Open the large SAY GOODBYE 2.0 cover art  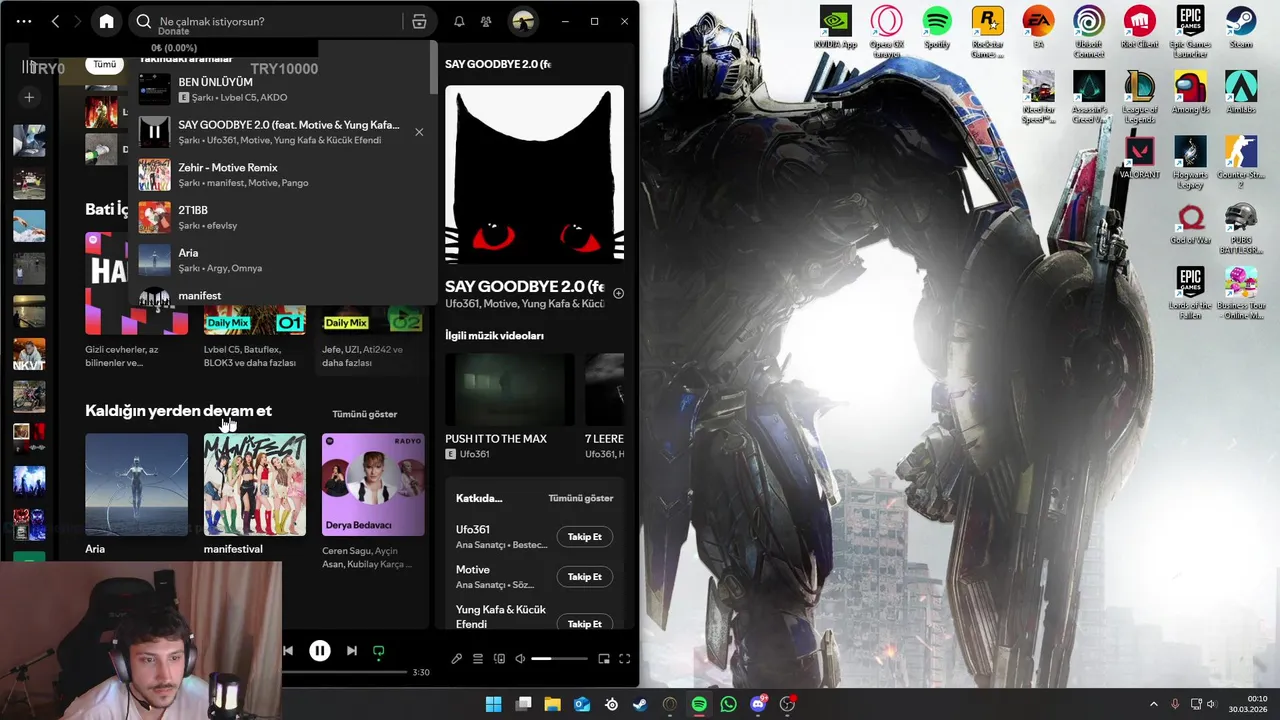click(x=534, y=174)
